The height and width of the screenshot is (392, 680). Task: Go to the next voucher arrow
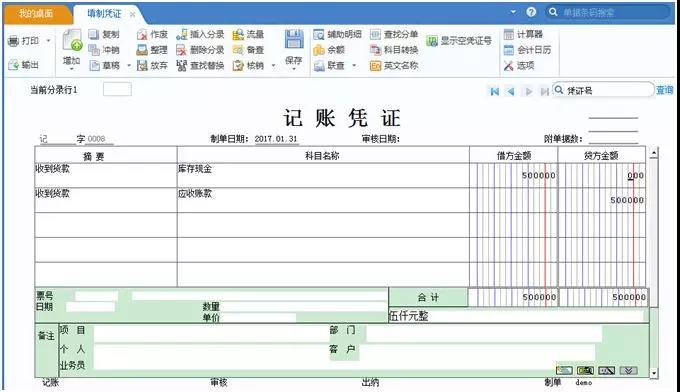tap(528, 91)
